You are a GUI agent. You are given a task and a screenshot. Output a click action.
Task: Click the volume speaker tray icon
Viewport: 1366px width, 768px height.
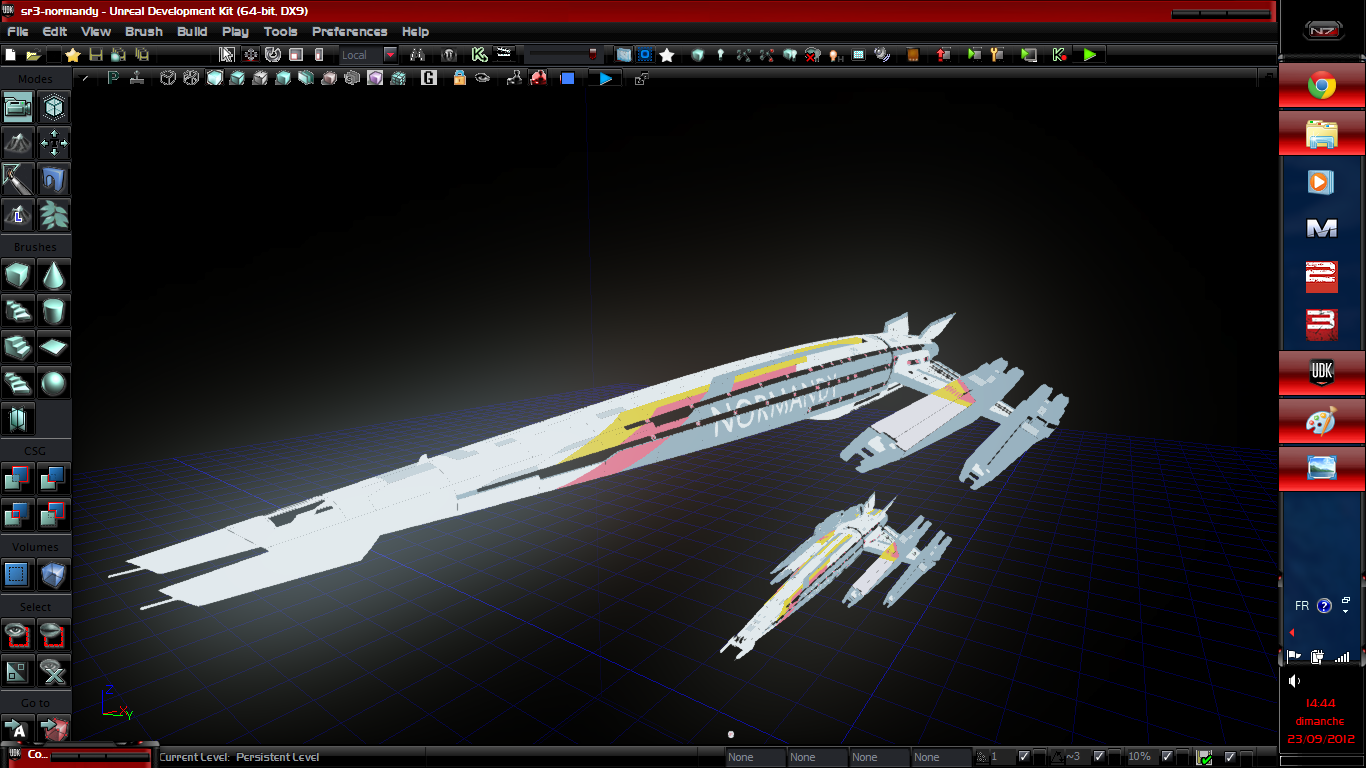tap(1294, 681)
